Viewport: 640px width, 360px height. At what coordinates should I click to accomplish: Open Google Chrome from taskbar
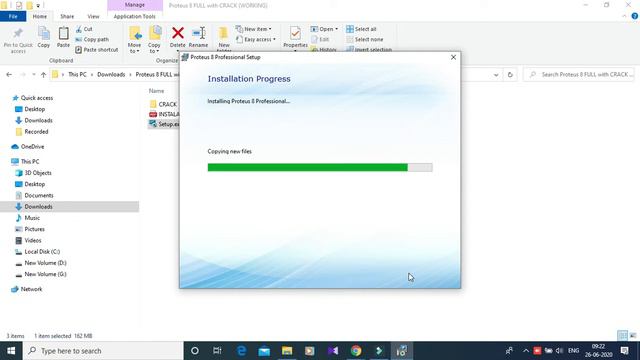[x=356, y=351]
